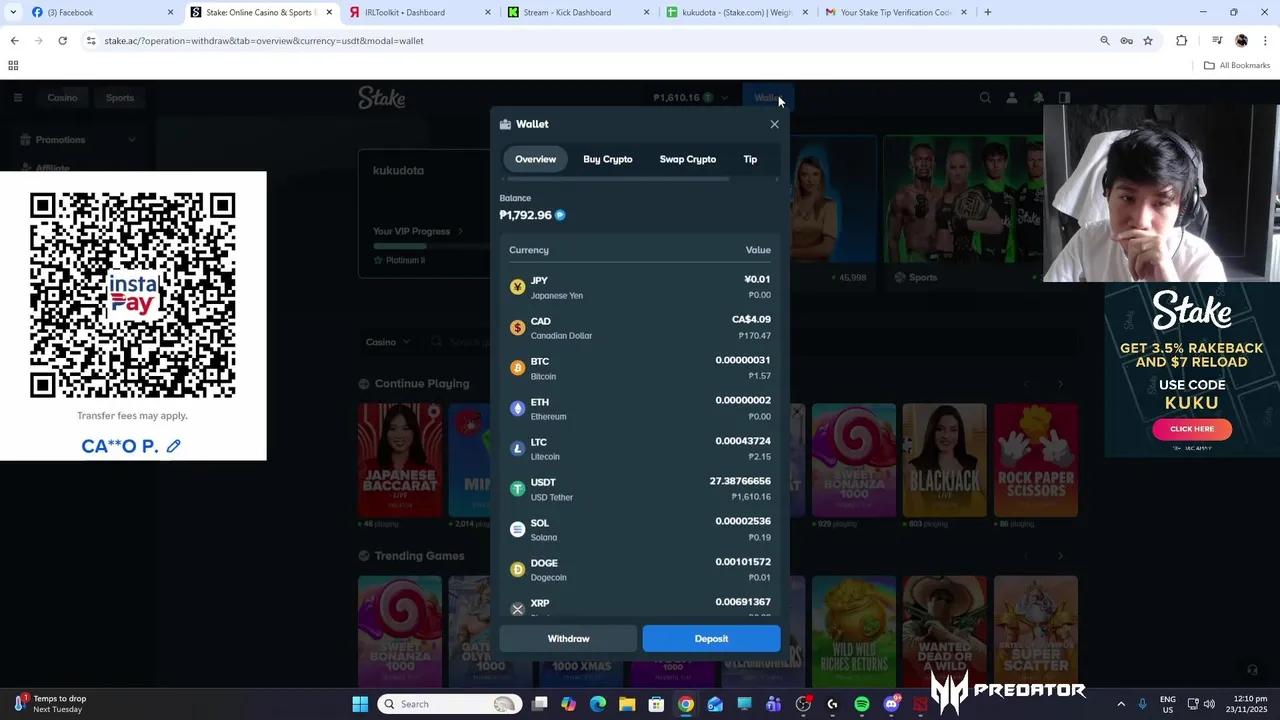The width and height of the screenshot is (1280, 720).
Task: Open the Japanese Baccarat game thumbnail
Action: (400, 460)
